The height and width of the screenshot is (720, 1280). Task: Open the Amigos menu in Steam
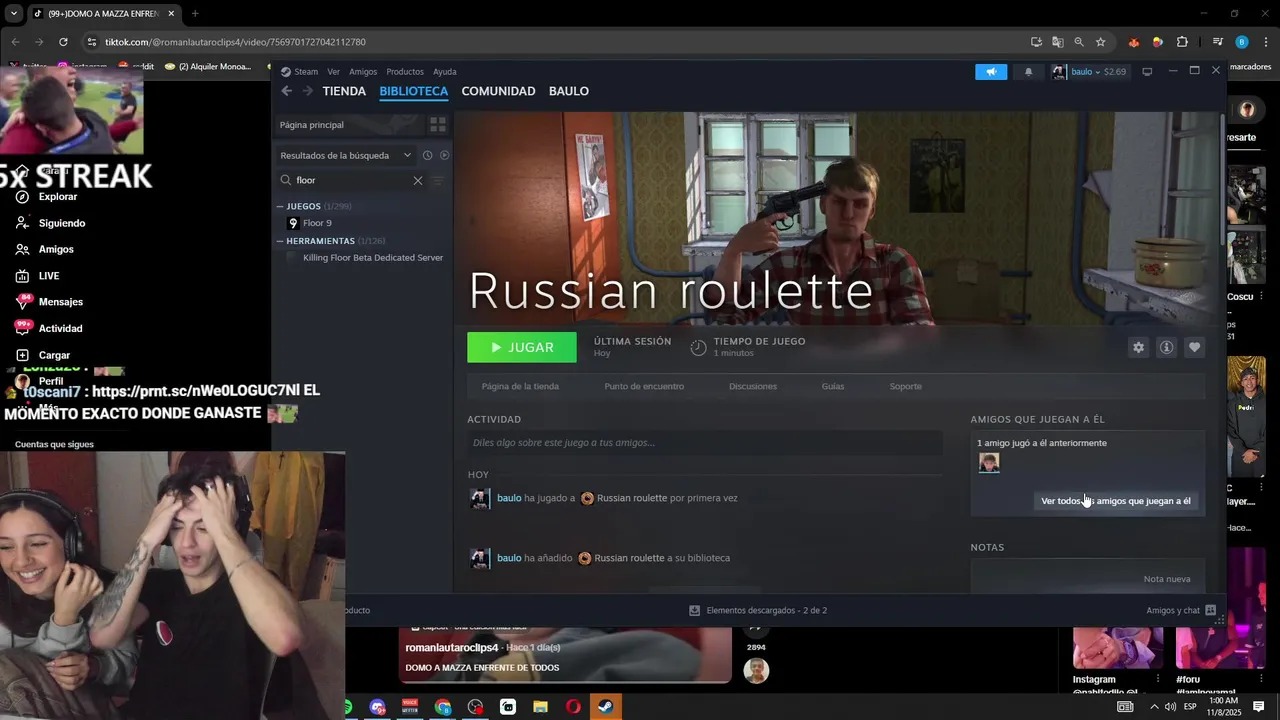363,72
